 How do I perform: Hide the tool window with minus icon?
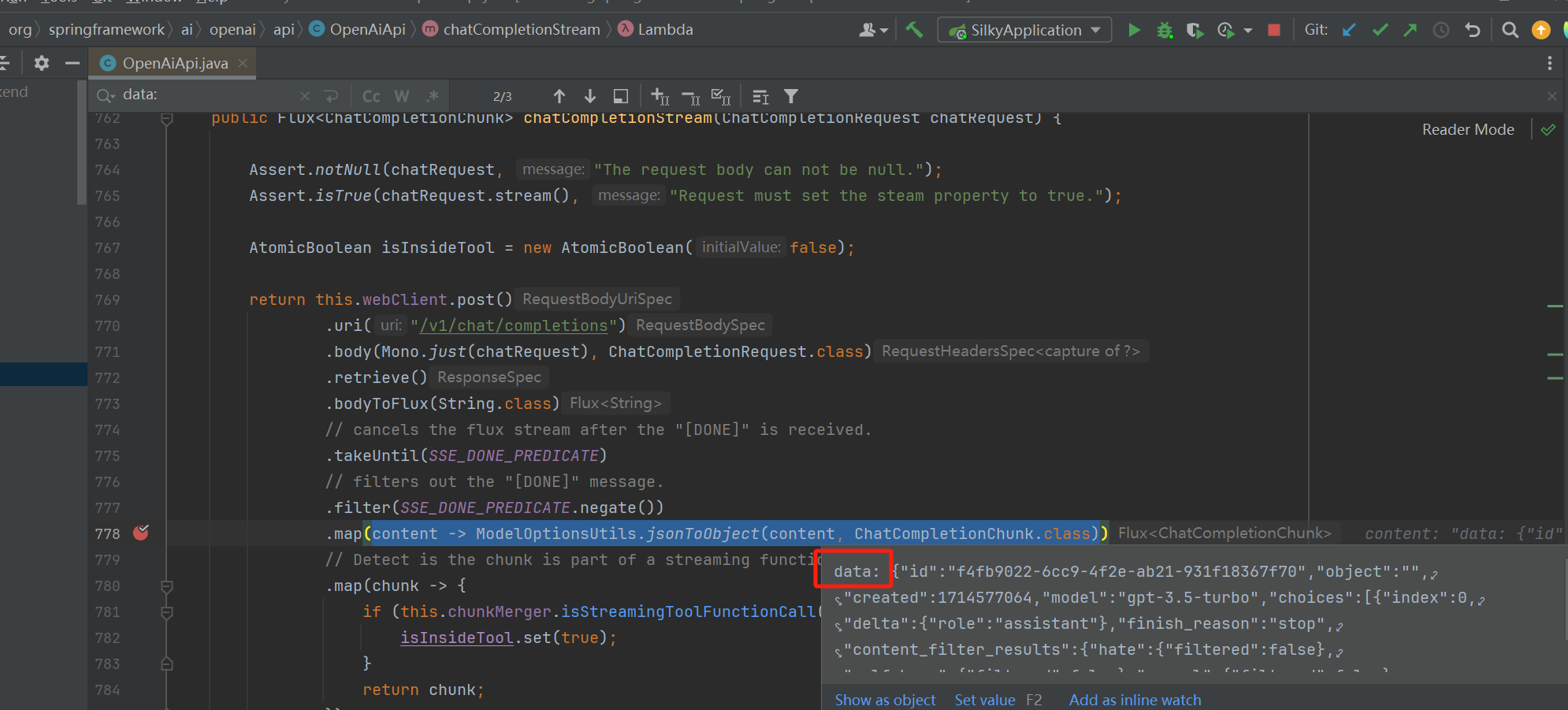(72, 63)
